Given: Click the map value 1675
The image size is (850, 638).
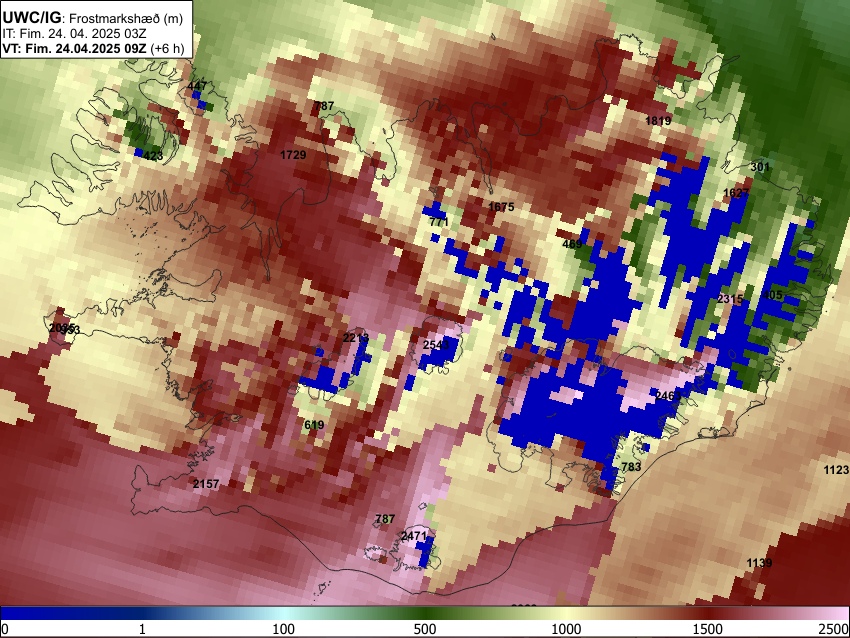Looking at the screenshot, I should (x=501, y=207).
